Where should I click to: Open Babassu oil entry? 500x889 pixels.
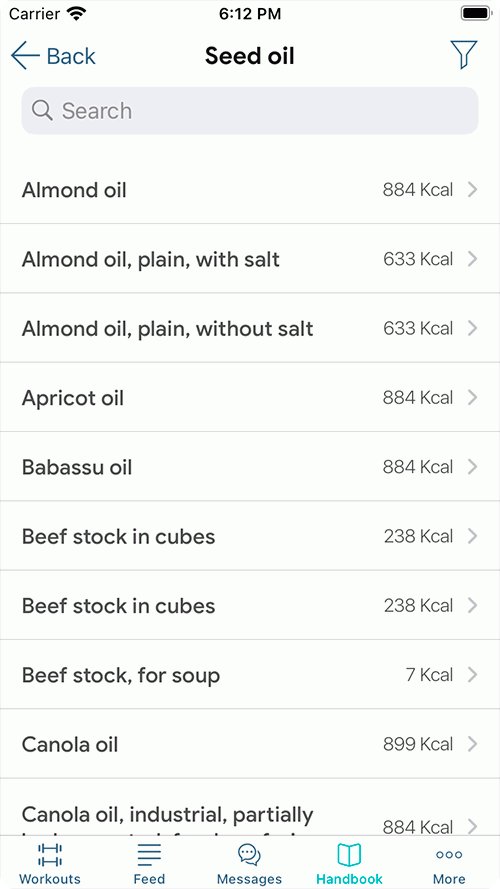(x=250, y=467)
